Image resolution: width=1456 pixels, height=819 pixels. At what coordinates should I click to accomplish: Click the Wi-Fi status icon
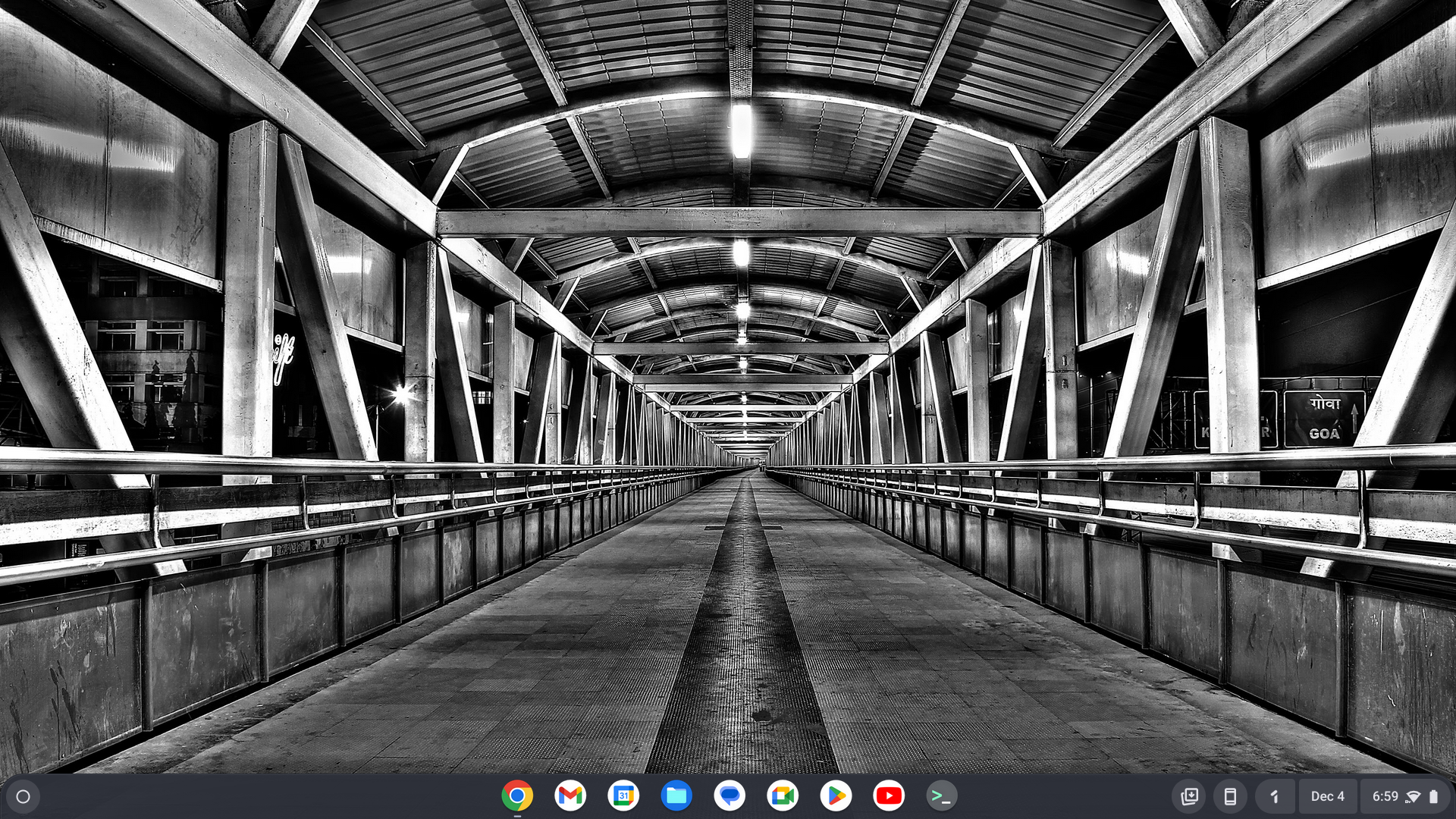1413,796
